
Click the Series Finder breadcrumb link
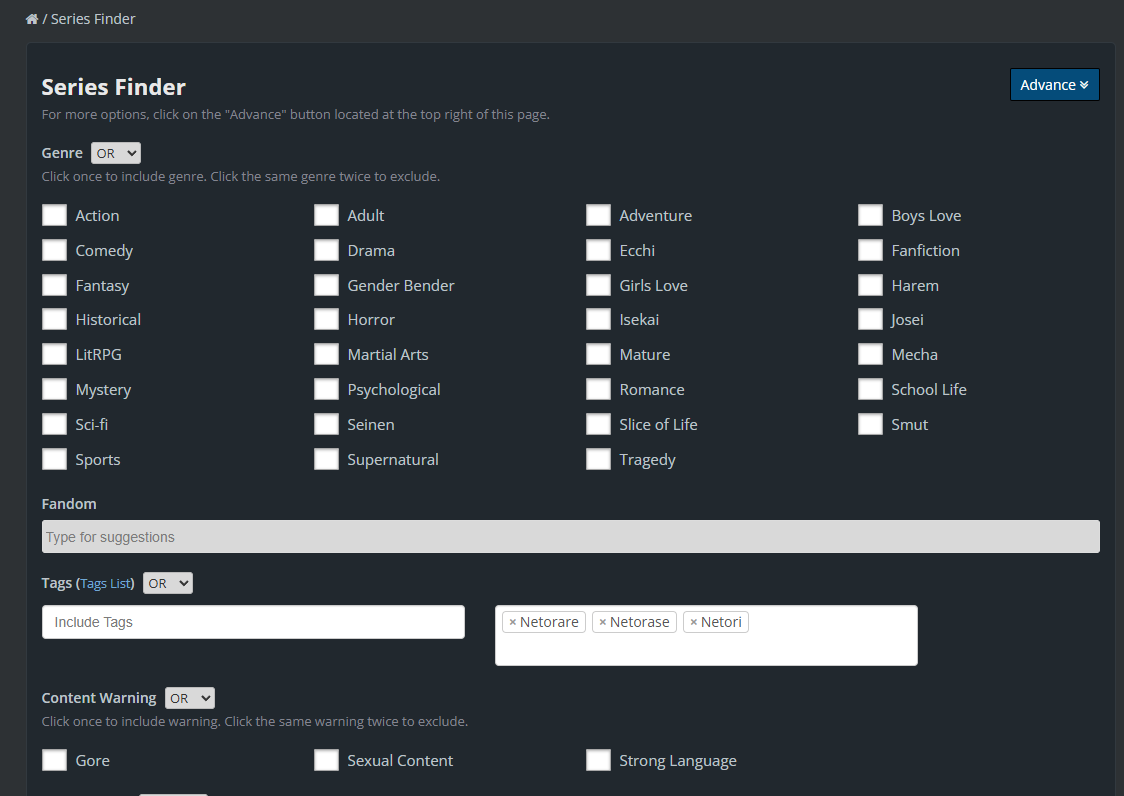(x=93, y=19)
